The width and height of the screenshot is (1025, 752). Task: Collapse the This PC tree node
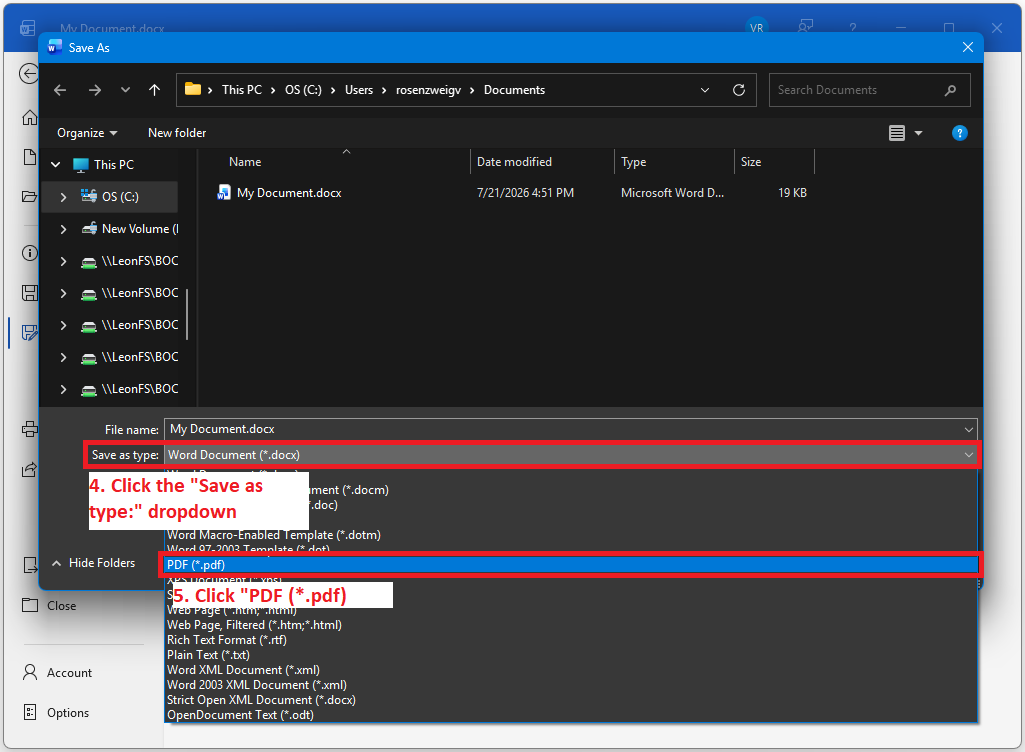56,165
